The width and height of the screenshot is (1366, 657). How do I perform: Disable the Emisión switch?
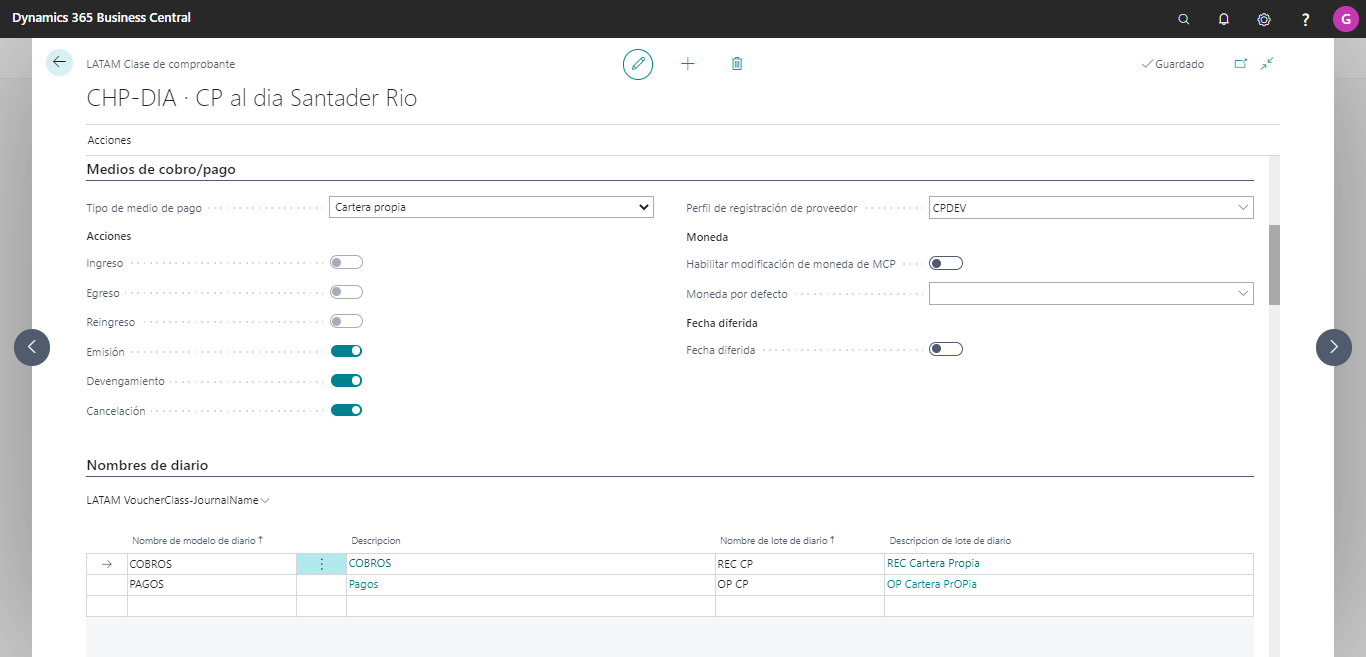(347, 351)
